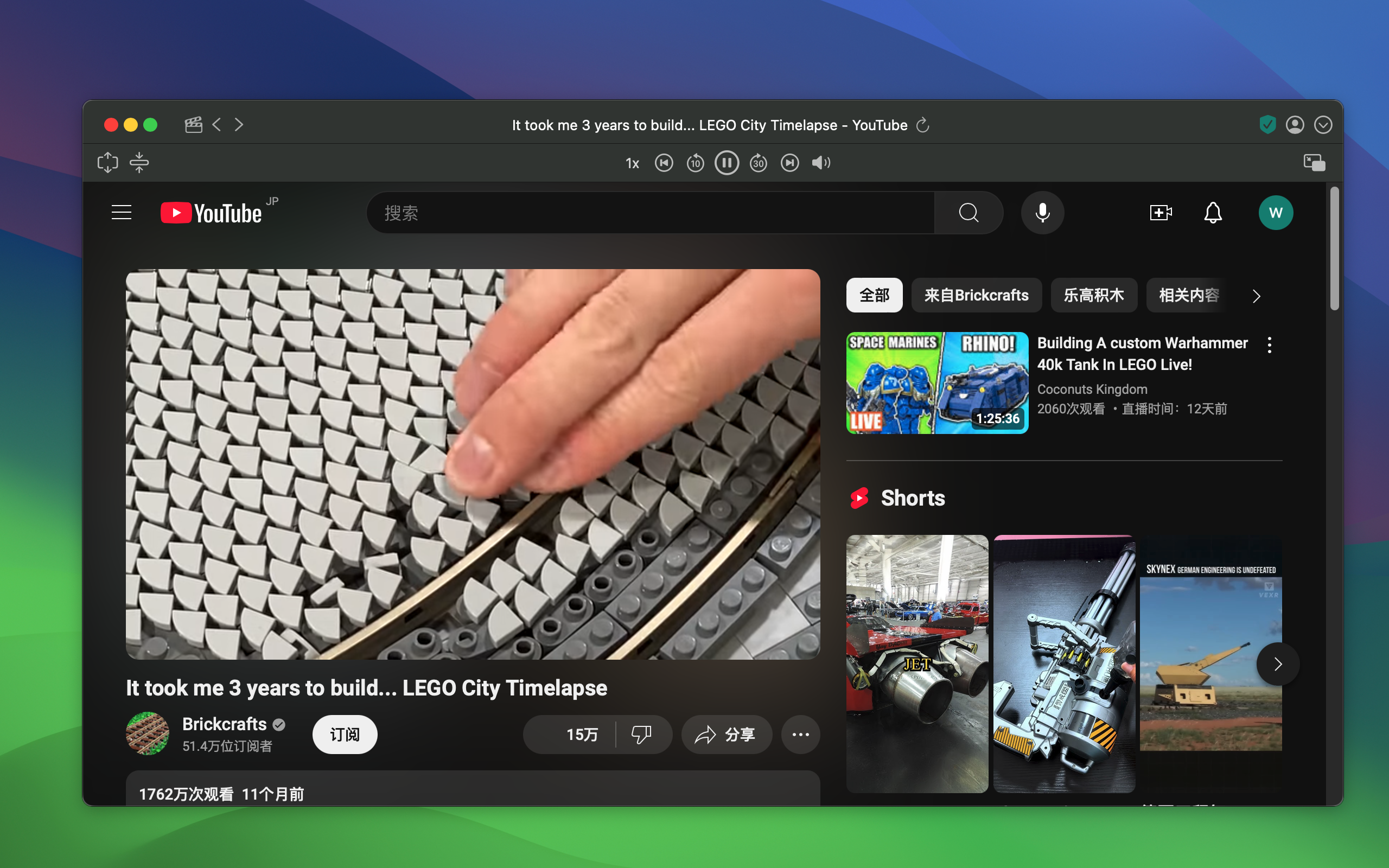Screen dimensions: 1389x868
Task: Click the main LEGO video player
Action: [473, 464]
